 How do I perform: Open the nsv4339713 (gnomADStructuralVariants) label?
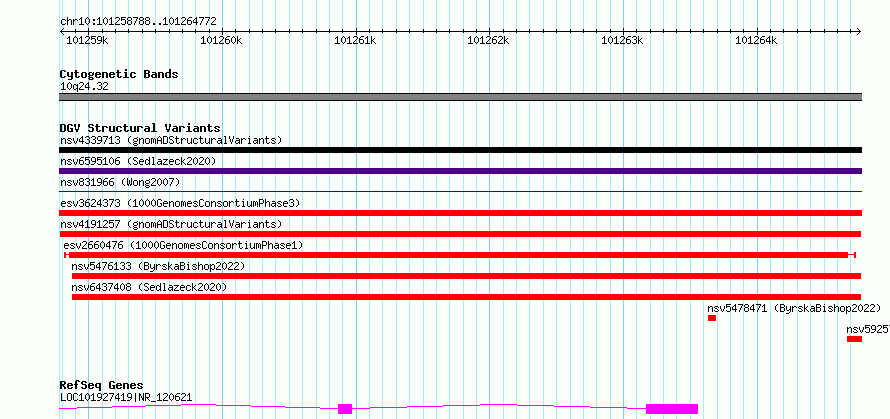(171, 140)
